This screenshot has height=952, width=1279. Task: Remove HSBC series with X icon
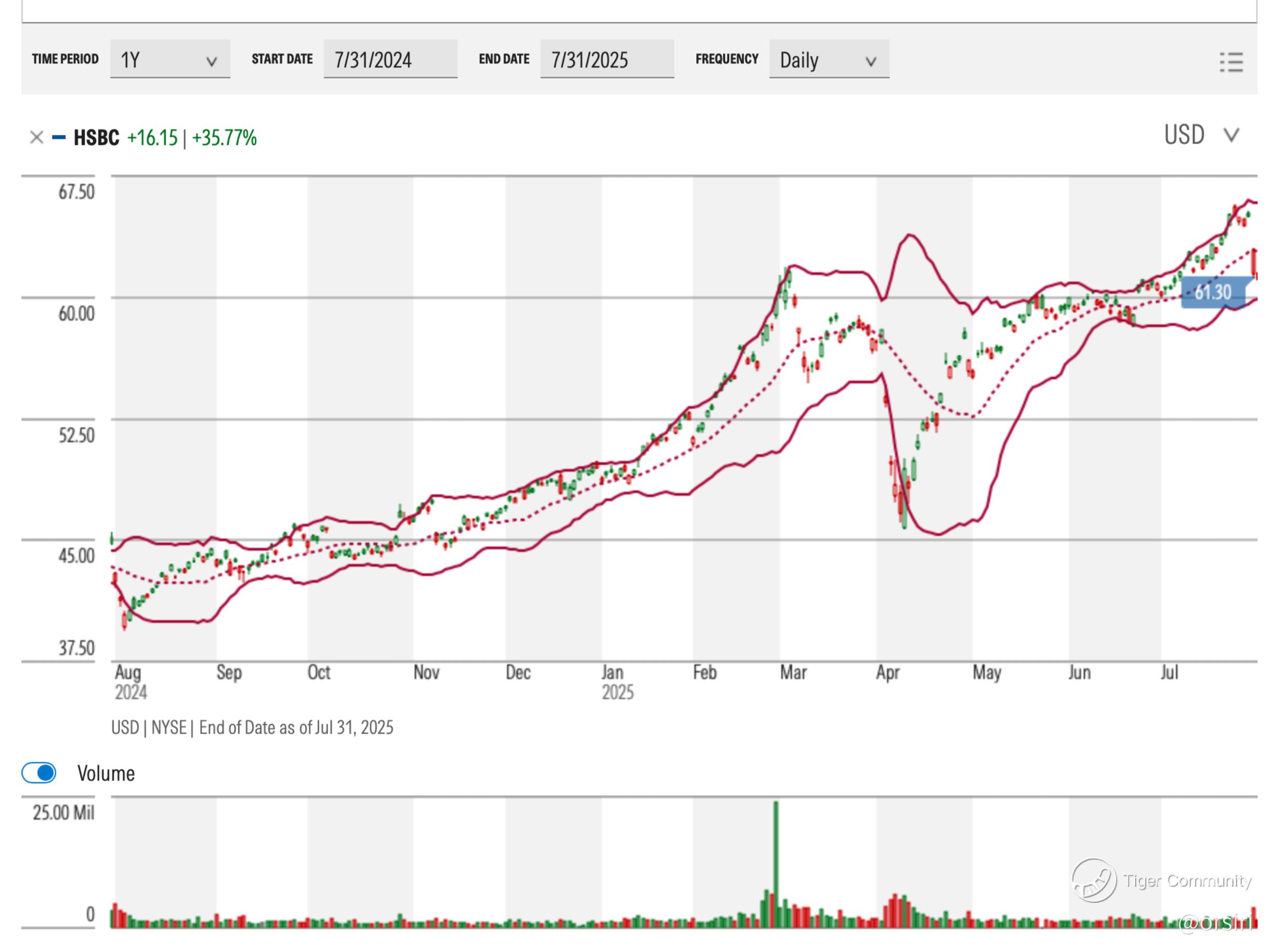[36, 137]
